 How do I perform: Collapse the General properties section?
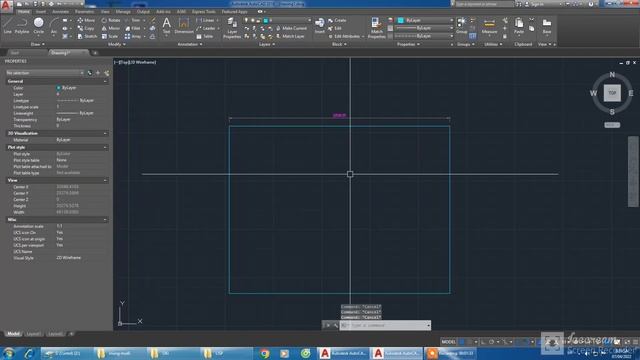click(105, 81)
